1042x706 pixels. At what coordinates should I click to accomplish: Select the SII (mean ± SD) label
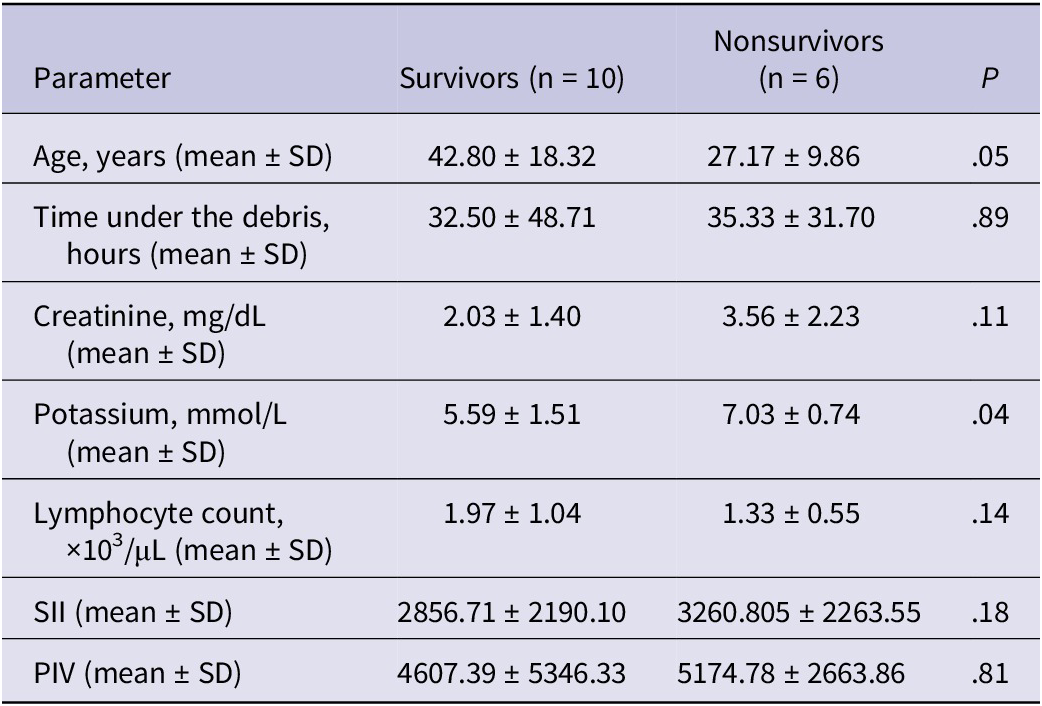(x=132, y=612)
